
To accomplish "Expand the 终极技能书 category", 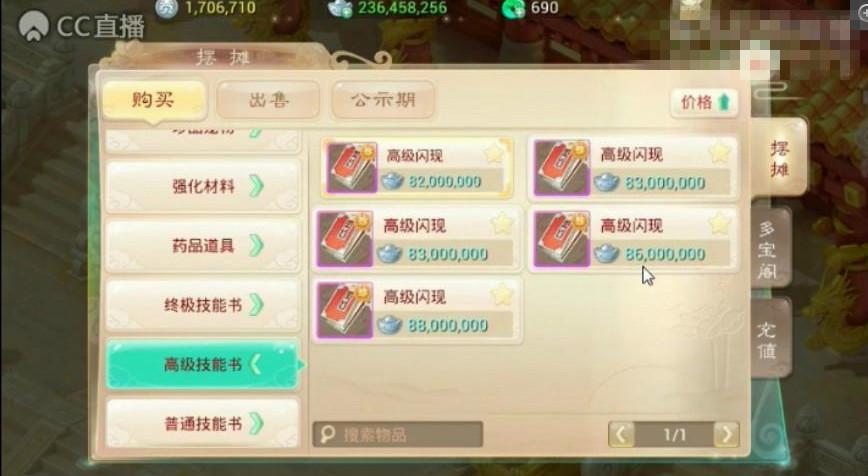I will click(203, 305).
